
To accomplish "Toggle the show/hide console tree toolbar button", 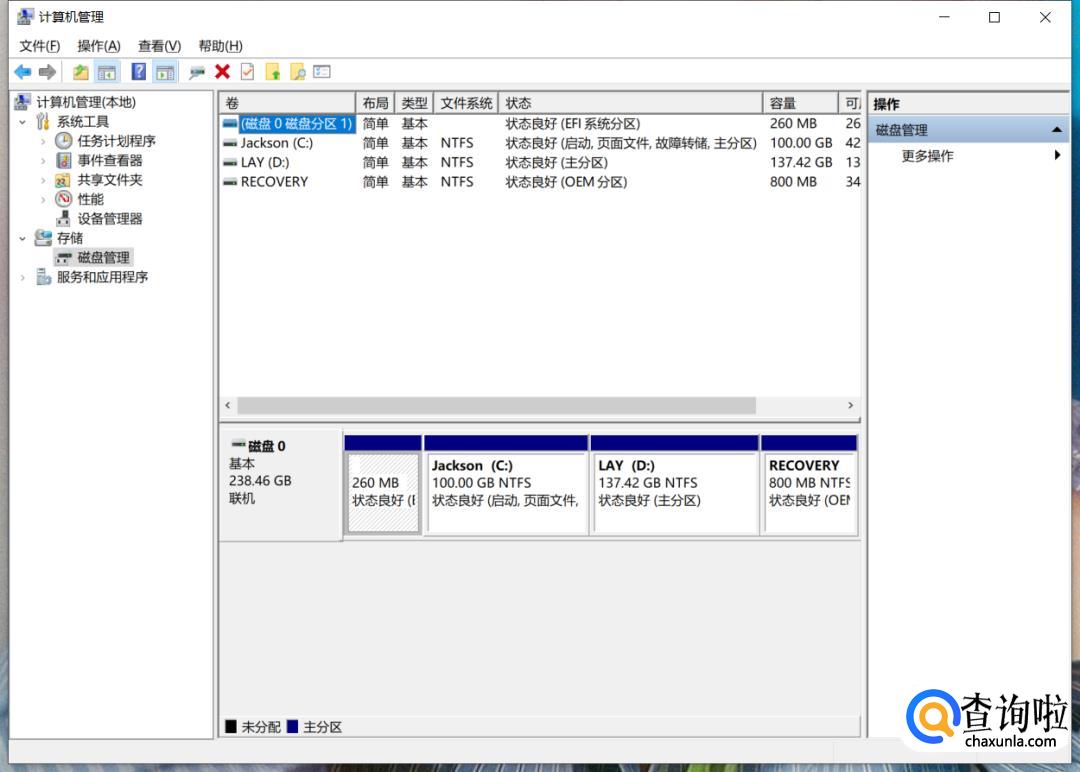I will (107, 72).
